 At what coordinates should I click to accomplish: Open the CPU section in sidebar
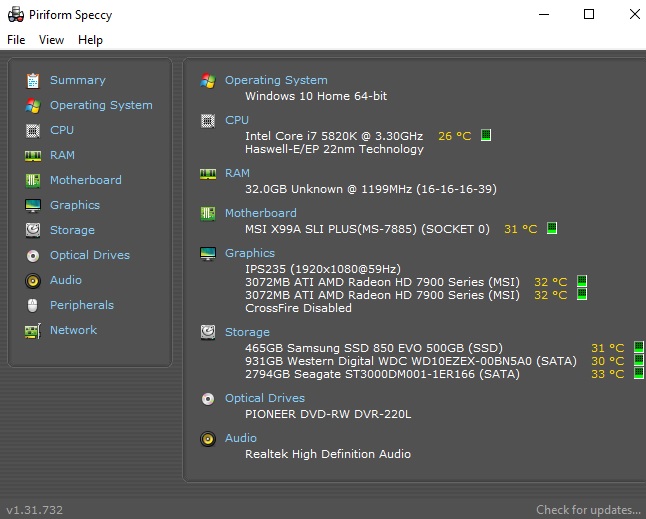(62, 130)
